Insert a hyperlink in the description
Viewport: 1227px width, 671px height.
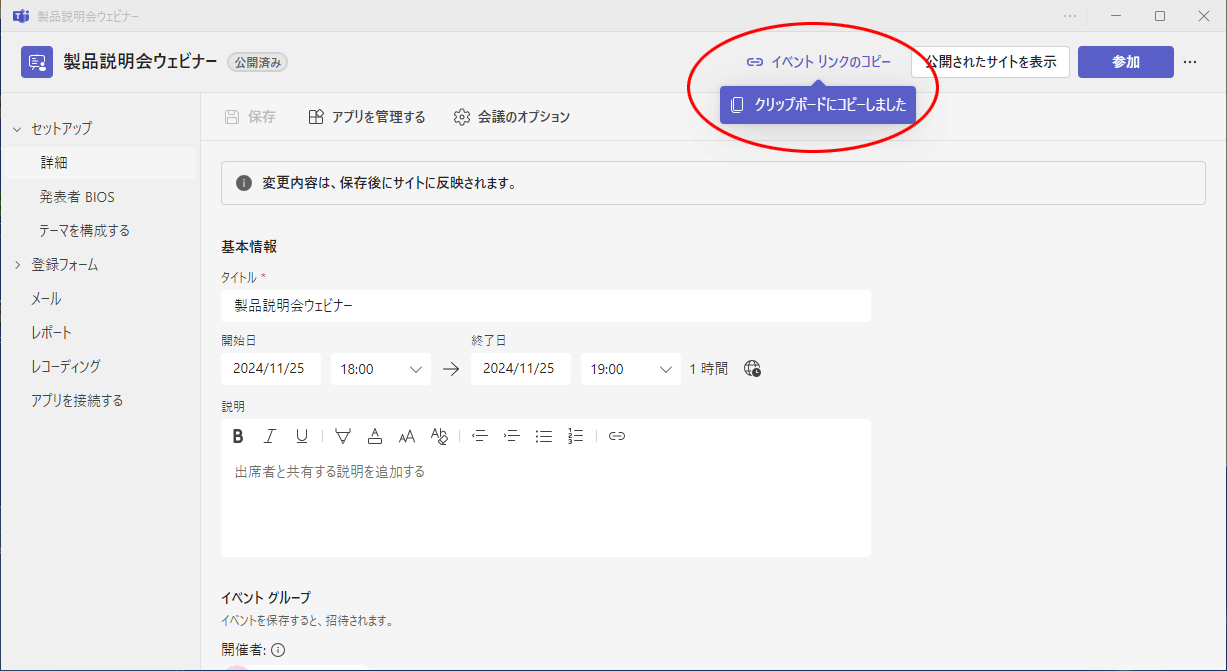pyautogui.click(x=617, y=436)
